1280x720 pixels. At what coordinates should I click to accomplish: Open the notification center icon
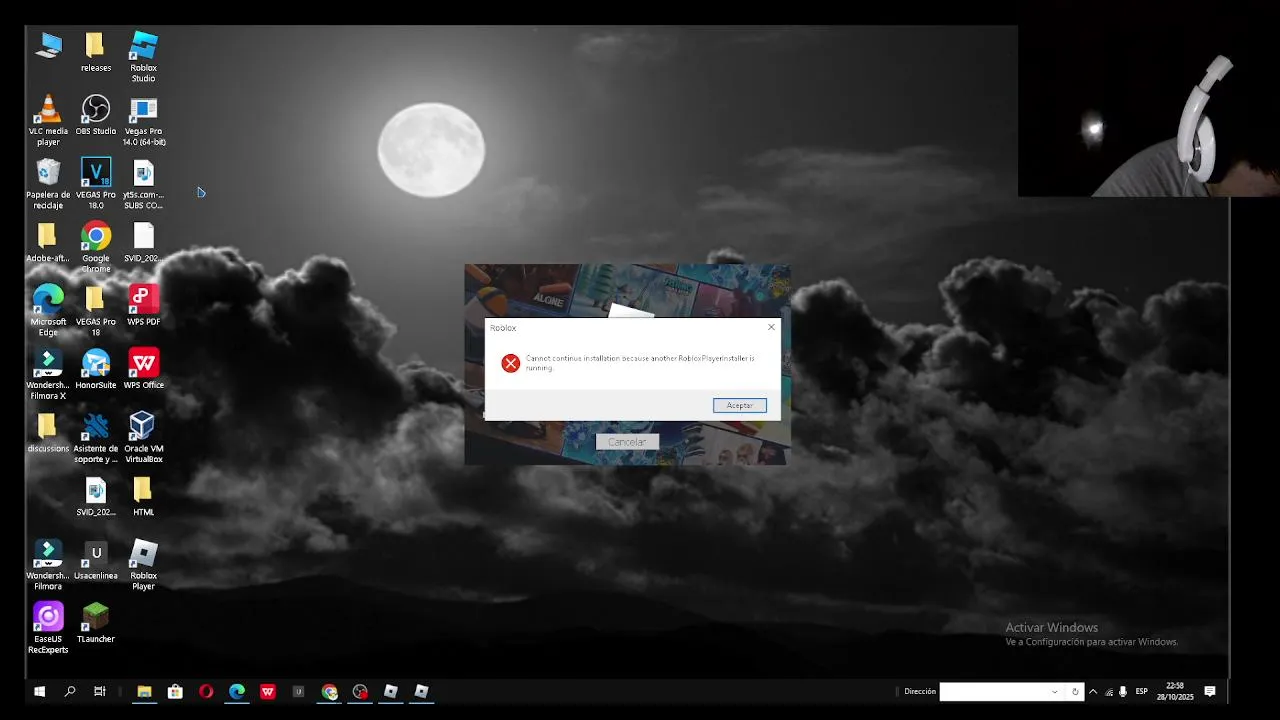1210,691
